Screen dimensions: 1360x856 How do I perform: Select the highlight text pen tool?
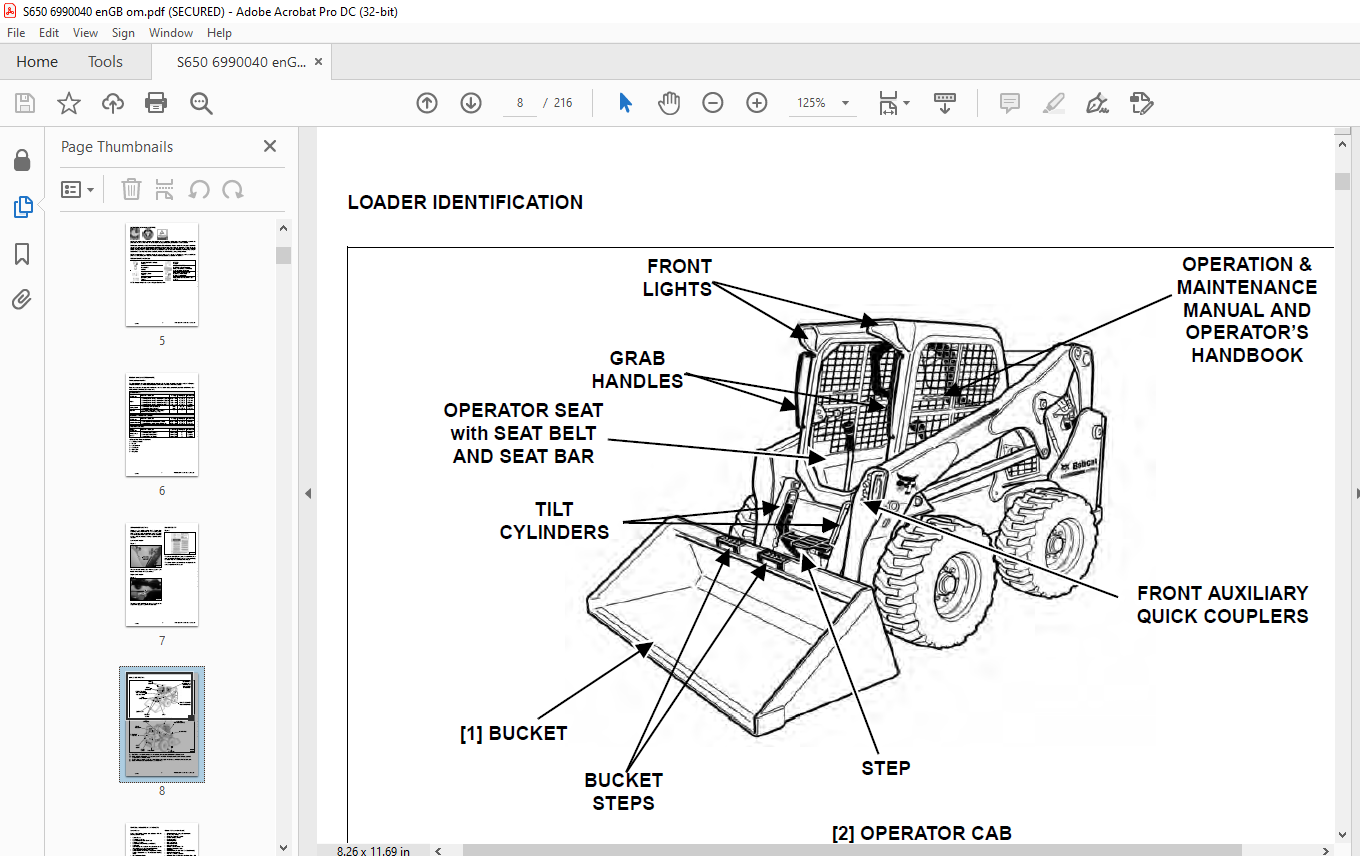[1054, 103]
